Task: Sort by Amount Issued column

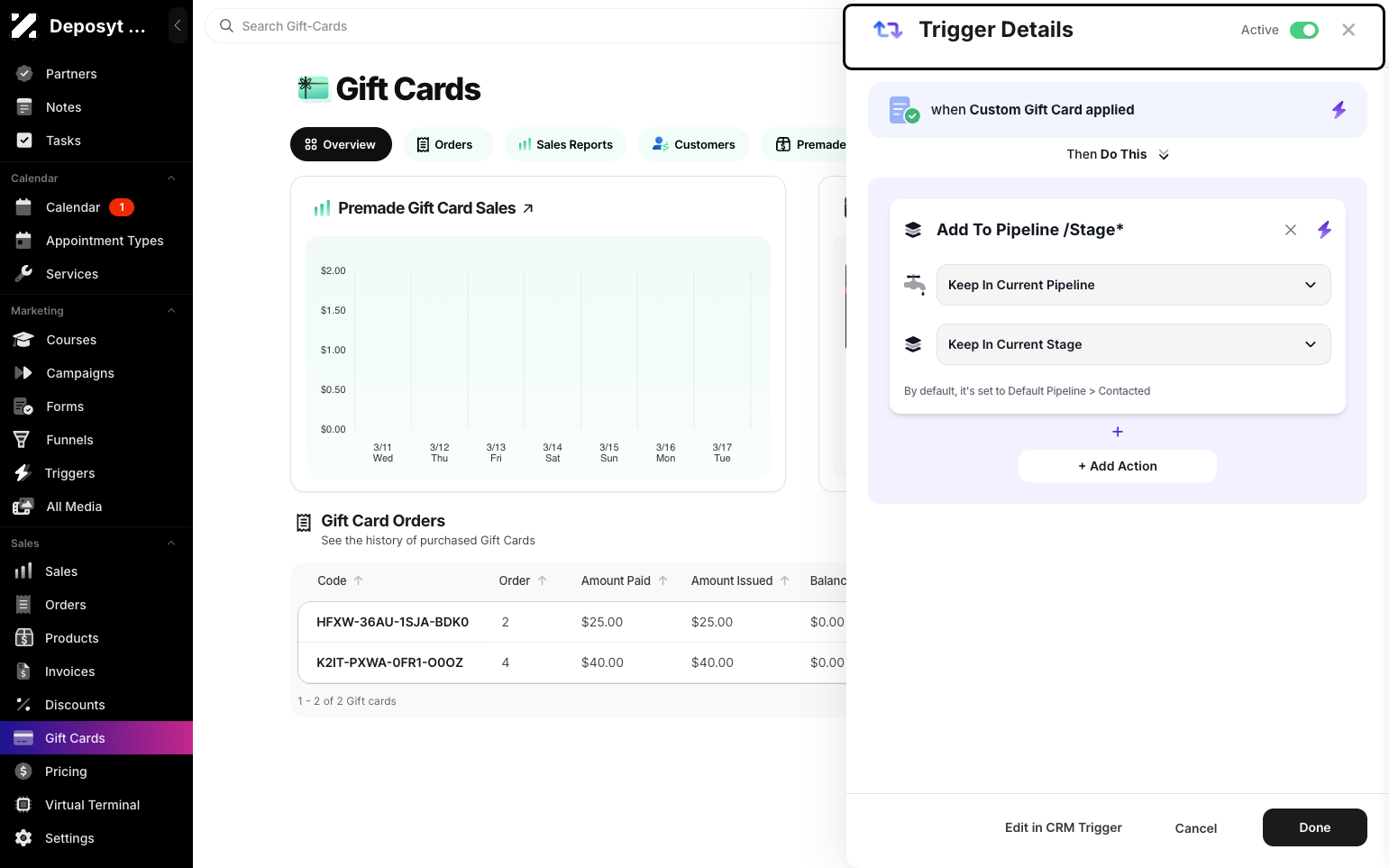Action: point(740,580)
